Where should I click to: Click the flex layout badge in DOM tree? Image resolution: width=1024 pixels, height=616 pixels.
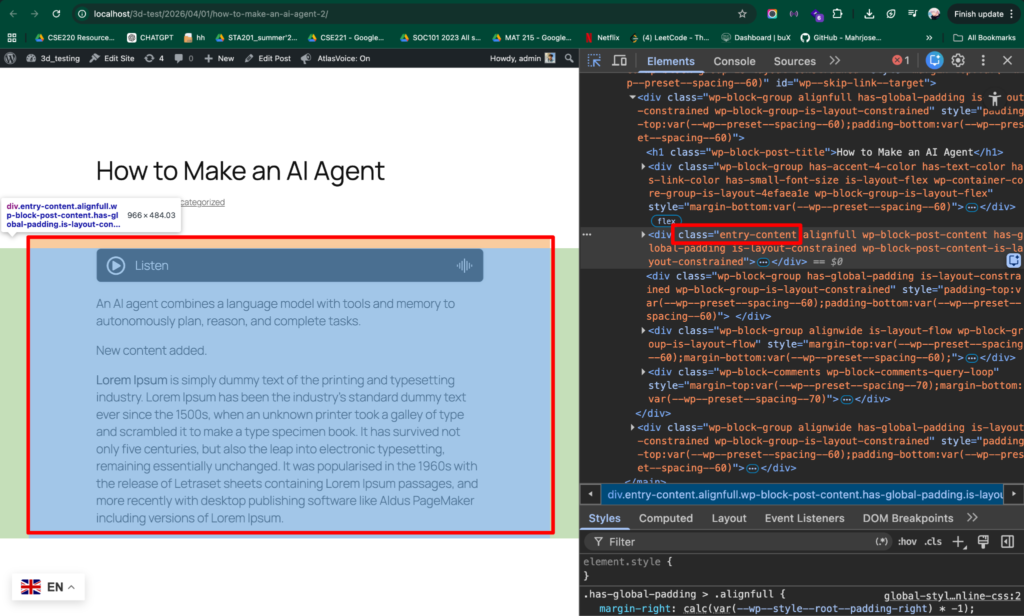tap(666, 221)
